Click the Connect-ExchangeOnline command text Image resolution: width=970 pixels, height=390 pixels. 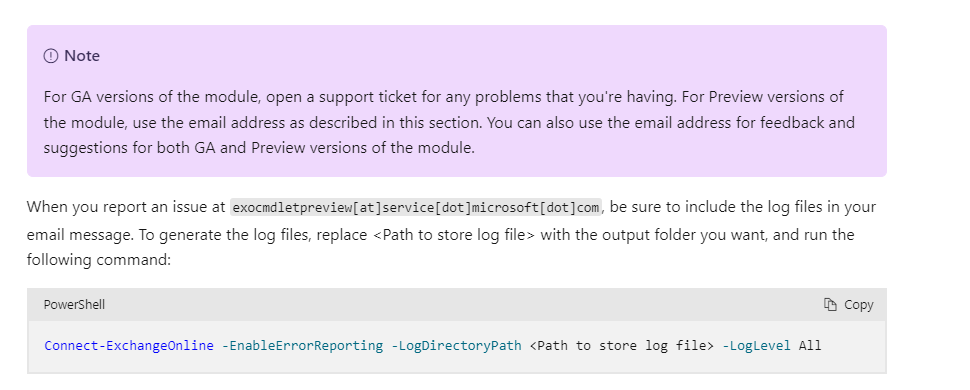coord(129,345)
